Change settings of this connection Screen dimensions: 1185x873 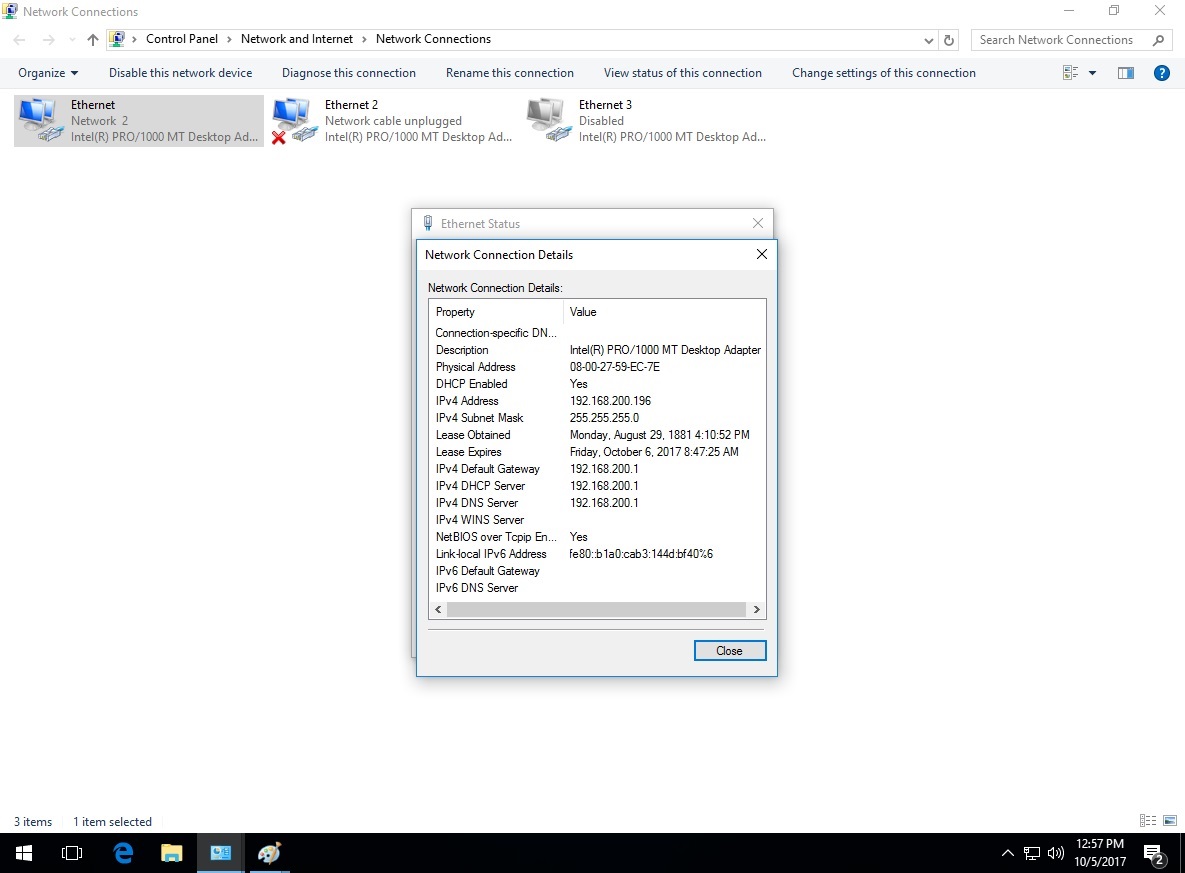pos(883,73)
